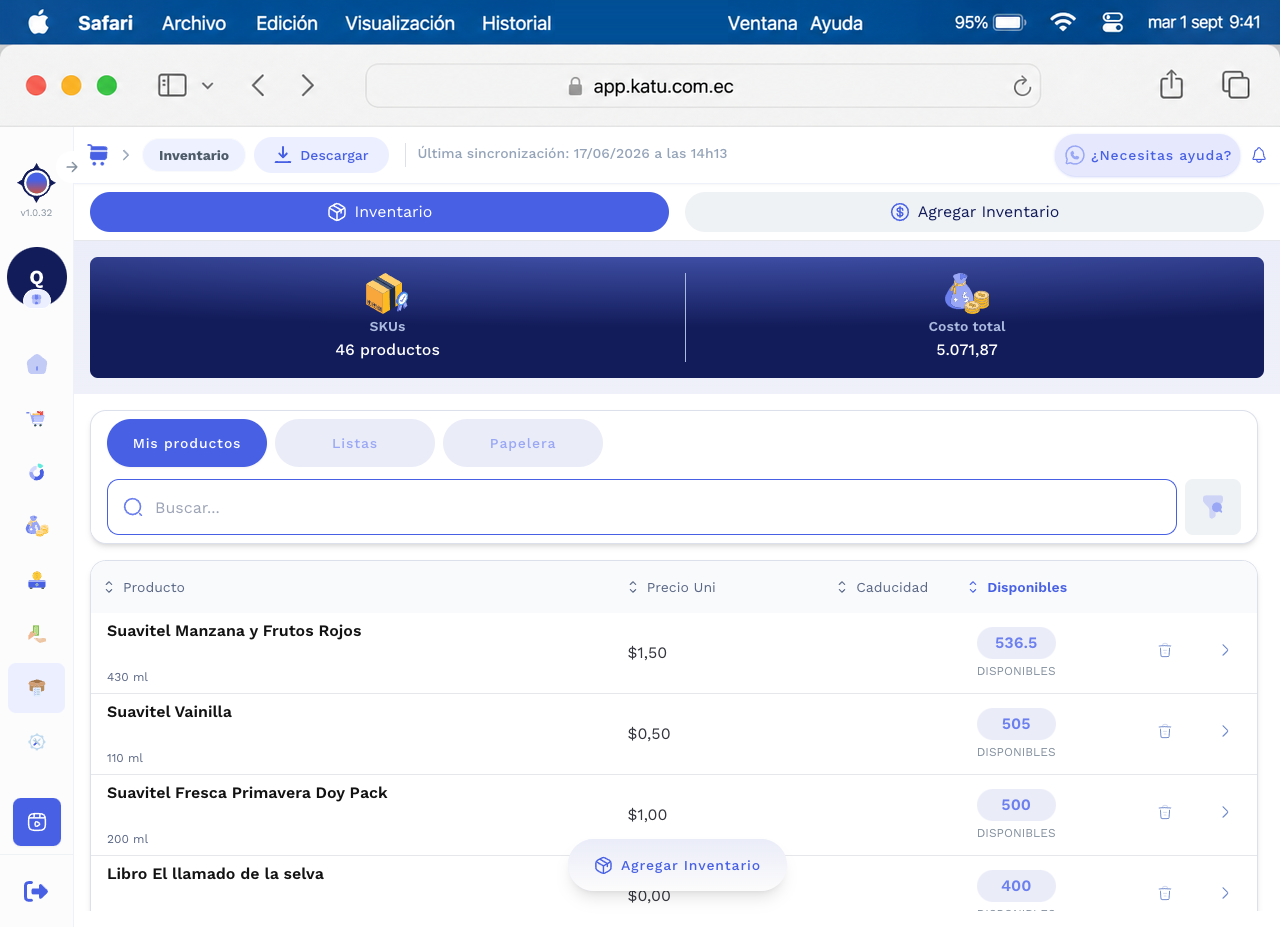Delete Libro El llamado de la selva

pyautogui.click(x=1165, y=893)
